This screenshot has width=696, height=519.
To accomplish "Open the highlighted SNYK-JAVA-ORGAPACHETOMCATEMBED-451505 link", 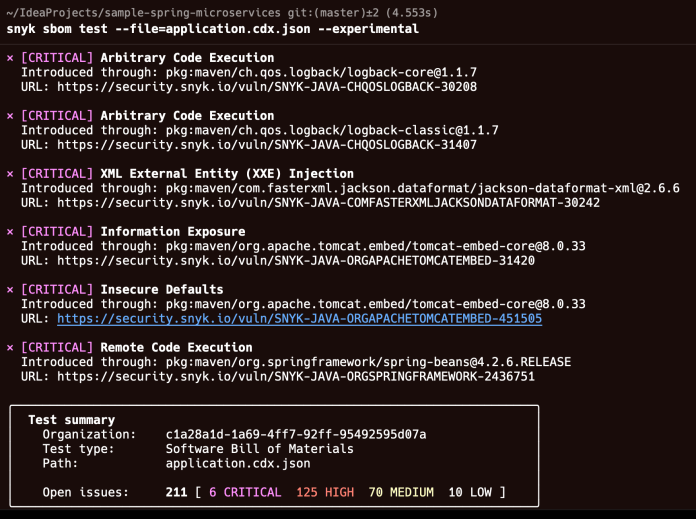I will (x=299, y=319).
